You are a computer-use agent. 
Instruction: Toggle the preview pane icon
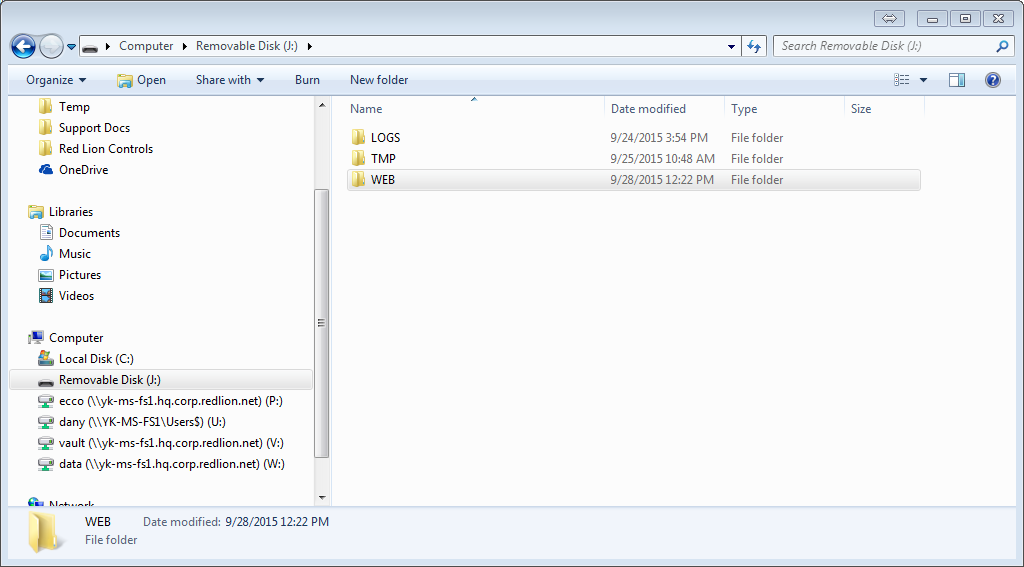tap(957, 80)
